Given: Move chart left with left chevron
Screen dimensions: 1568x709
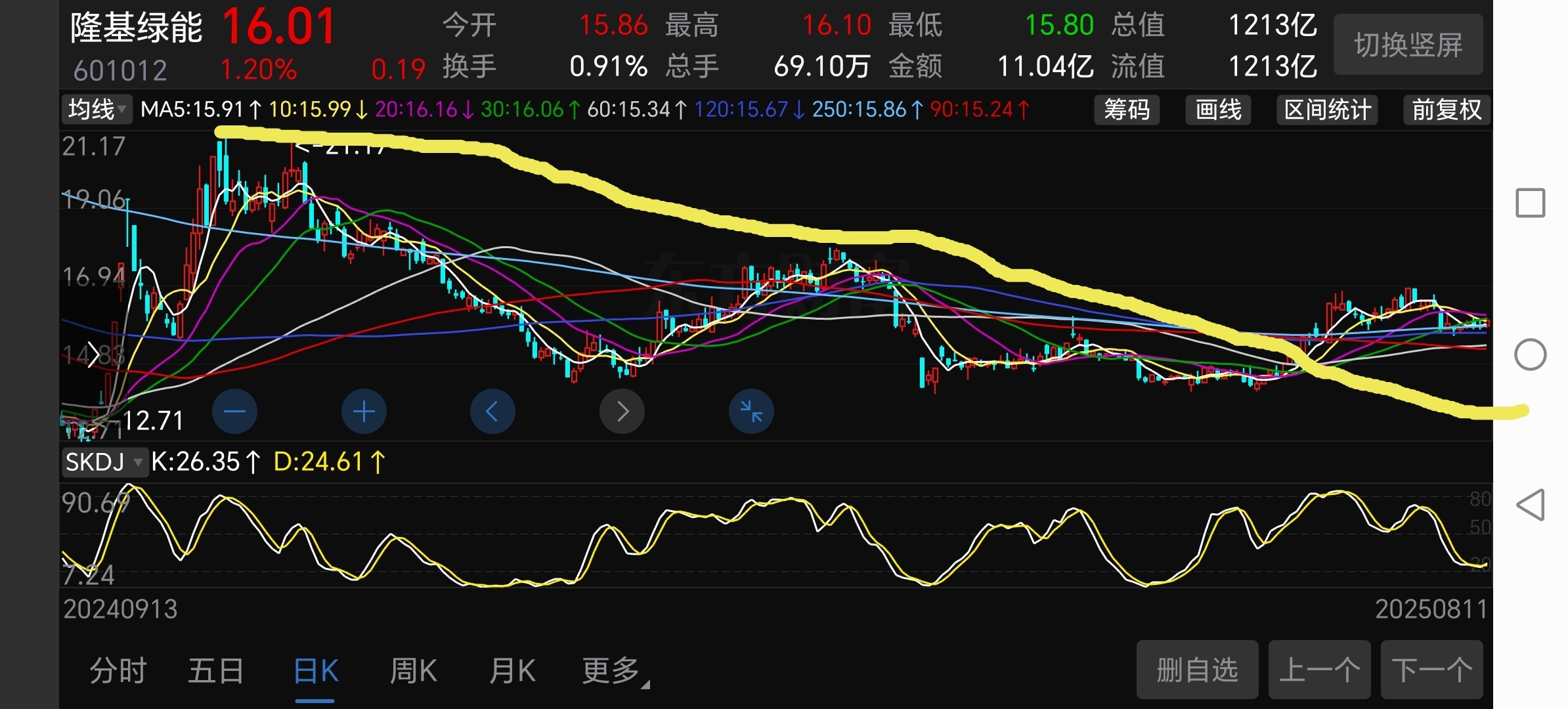Looking at the screenshot, I should click(492, 412).
